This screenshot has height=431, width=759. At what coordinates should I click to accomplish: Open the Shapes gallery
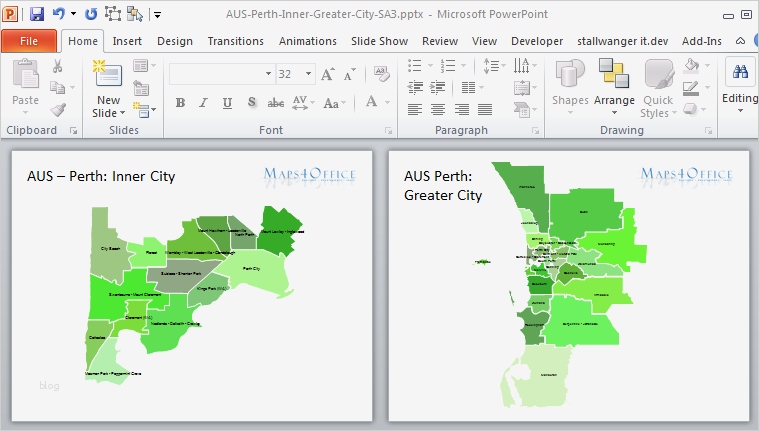(x=570, y=87)
